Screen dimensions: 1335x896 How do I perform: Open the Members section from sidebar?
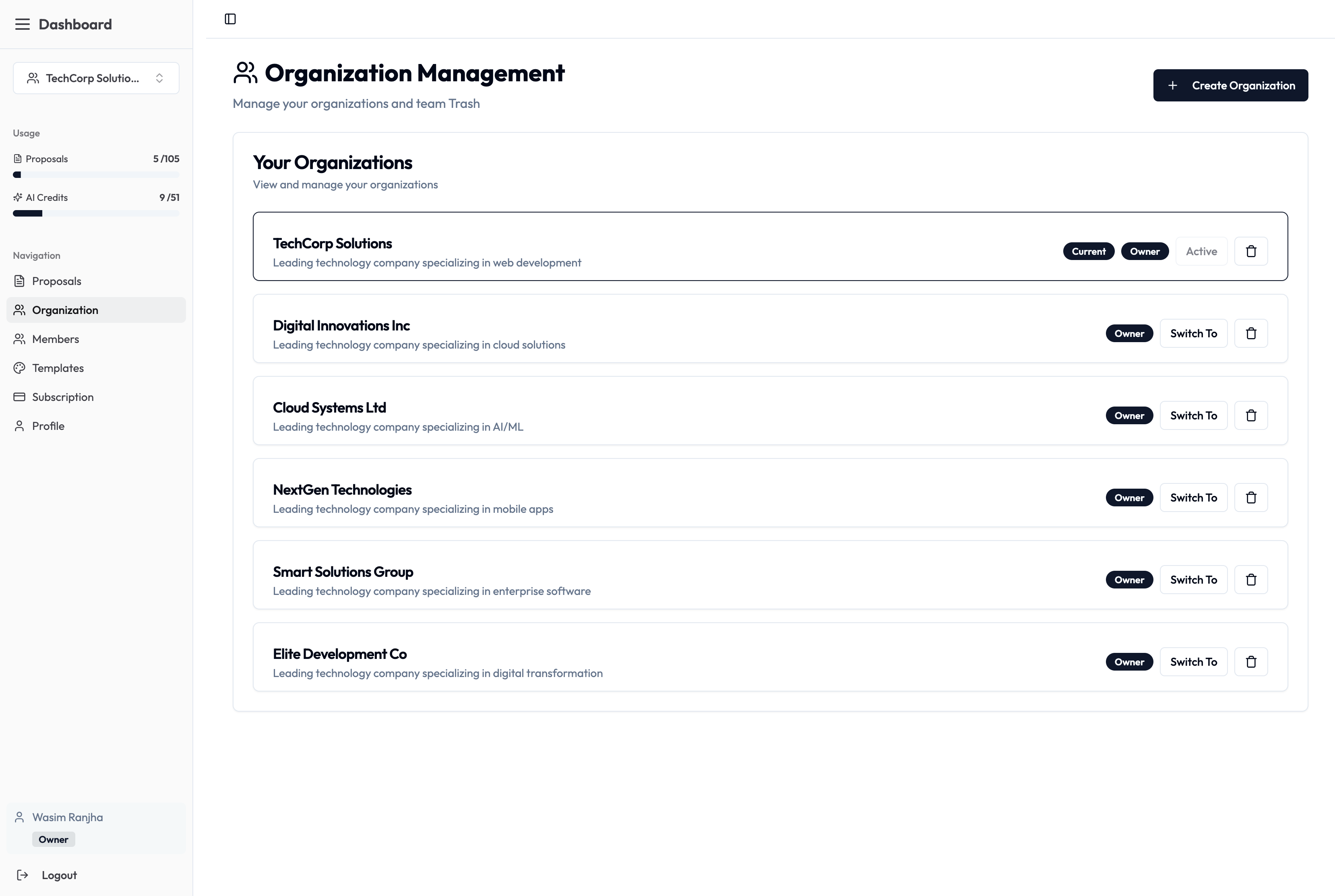56,339
